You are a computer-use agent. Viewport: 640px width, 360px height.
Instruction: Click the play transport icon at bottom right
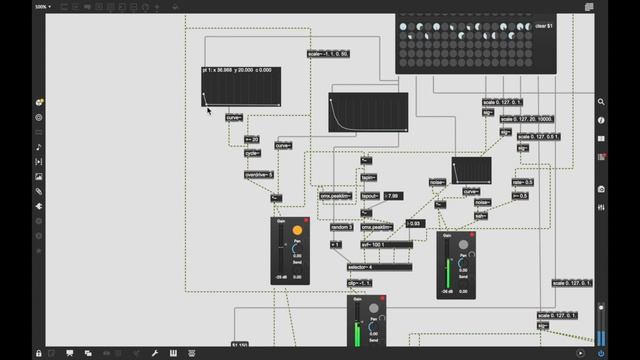[580, 353]
